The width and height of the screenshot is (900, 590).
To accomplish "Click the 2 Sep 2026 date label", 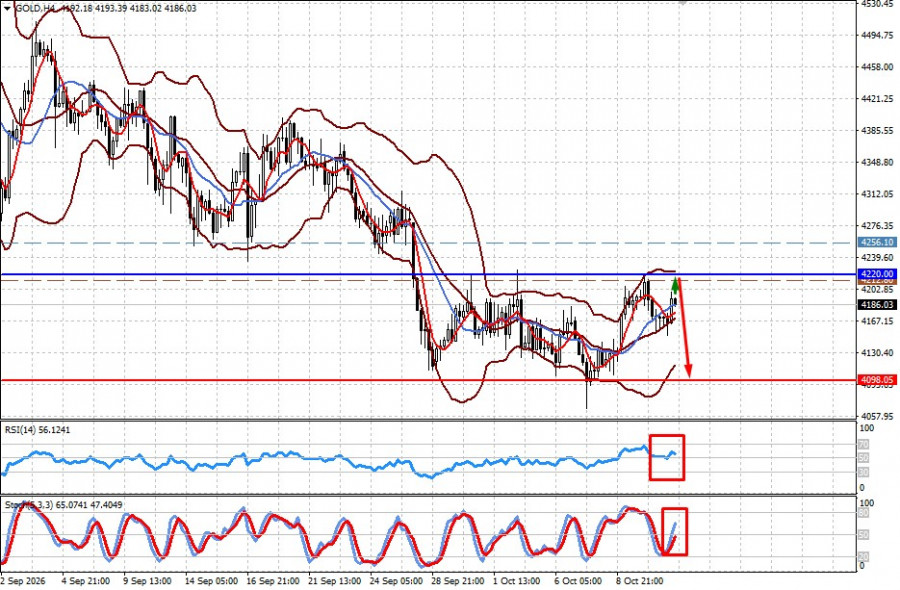I will (23, 581).
